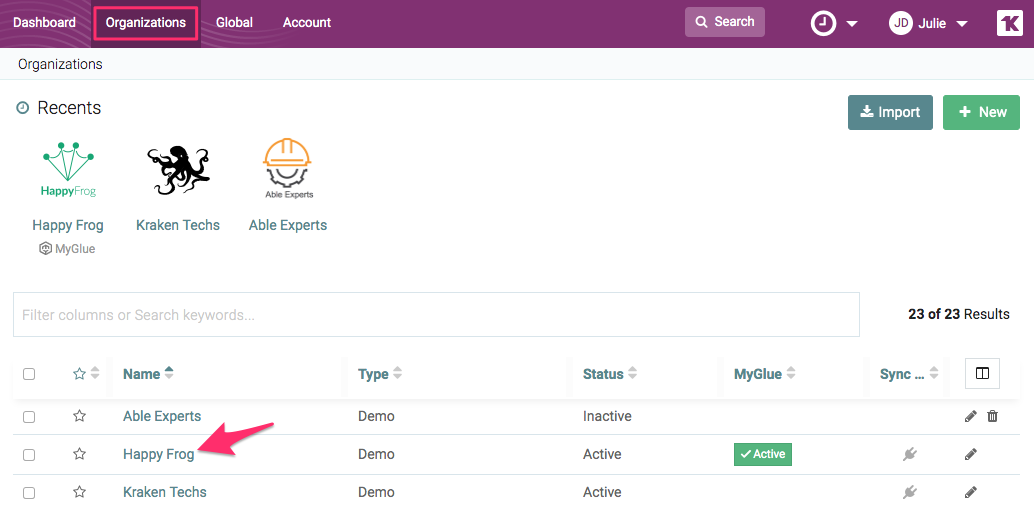Click the Kraken Techs sync plug icon
1034x509 pixels.
tap(909, 492)
